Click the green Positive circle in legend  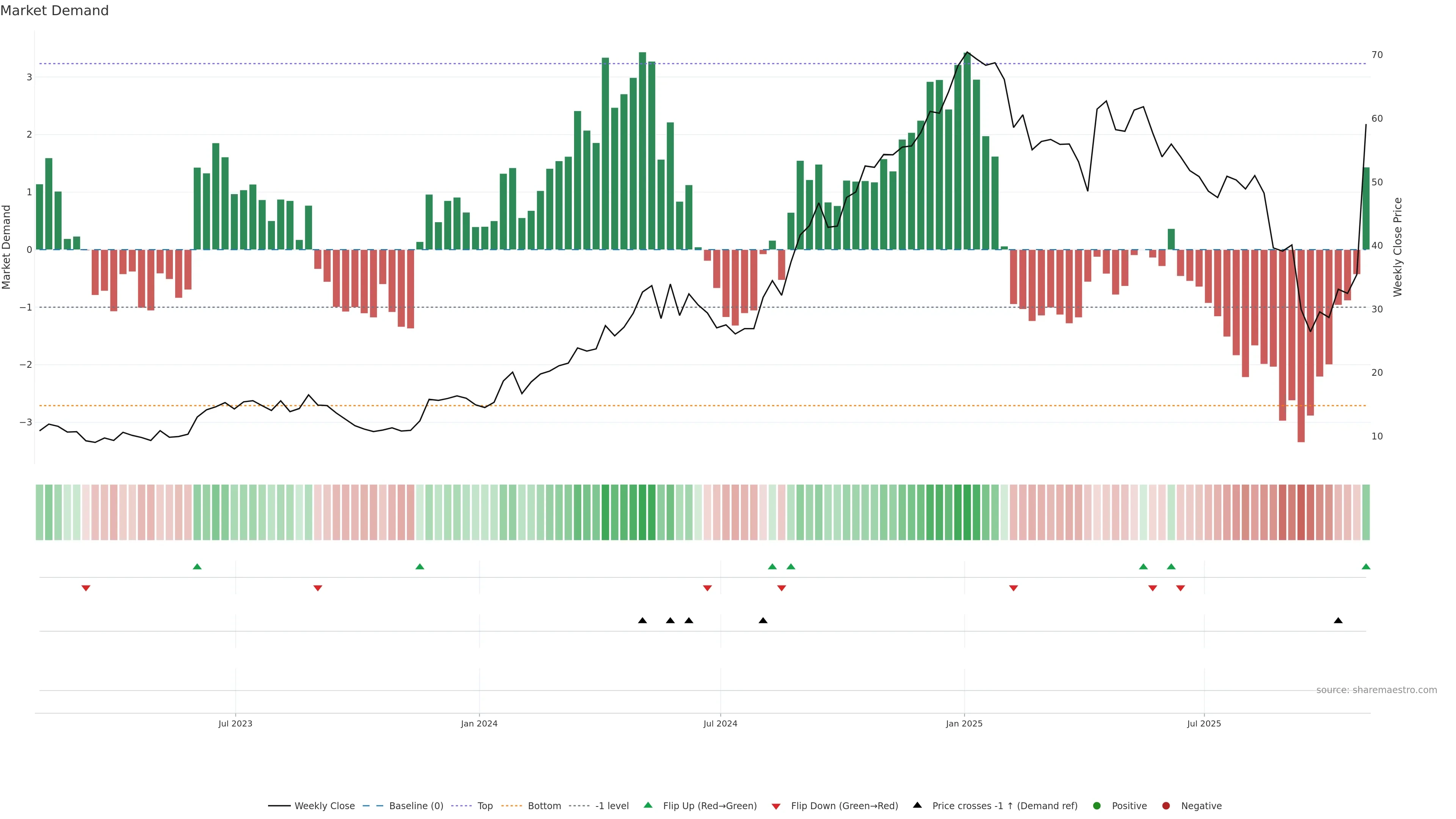(x=1097, y=805)
